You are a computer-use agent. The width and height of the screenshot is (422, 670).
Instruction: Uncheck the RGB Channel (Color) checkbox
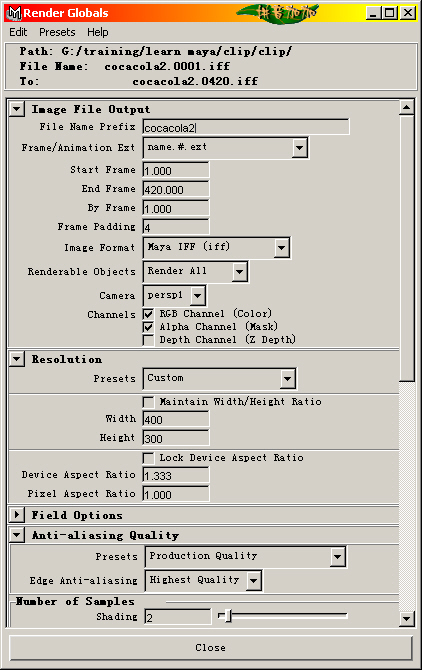(x=148, y=314)
